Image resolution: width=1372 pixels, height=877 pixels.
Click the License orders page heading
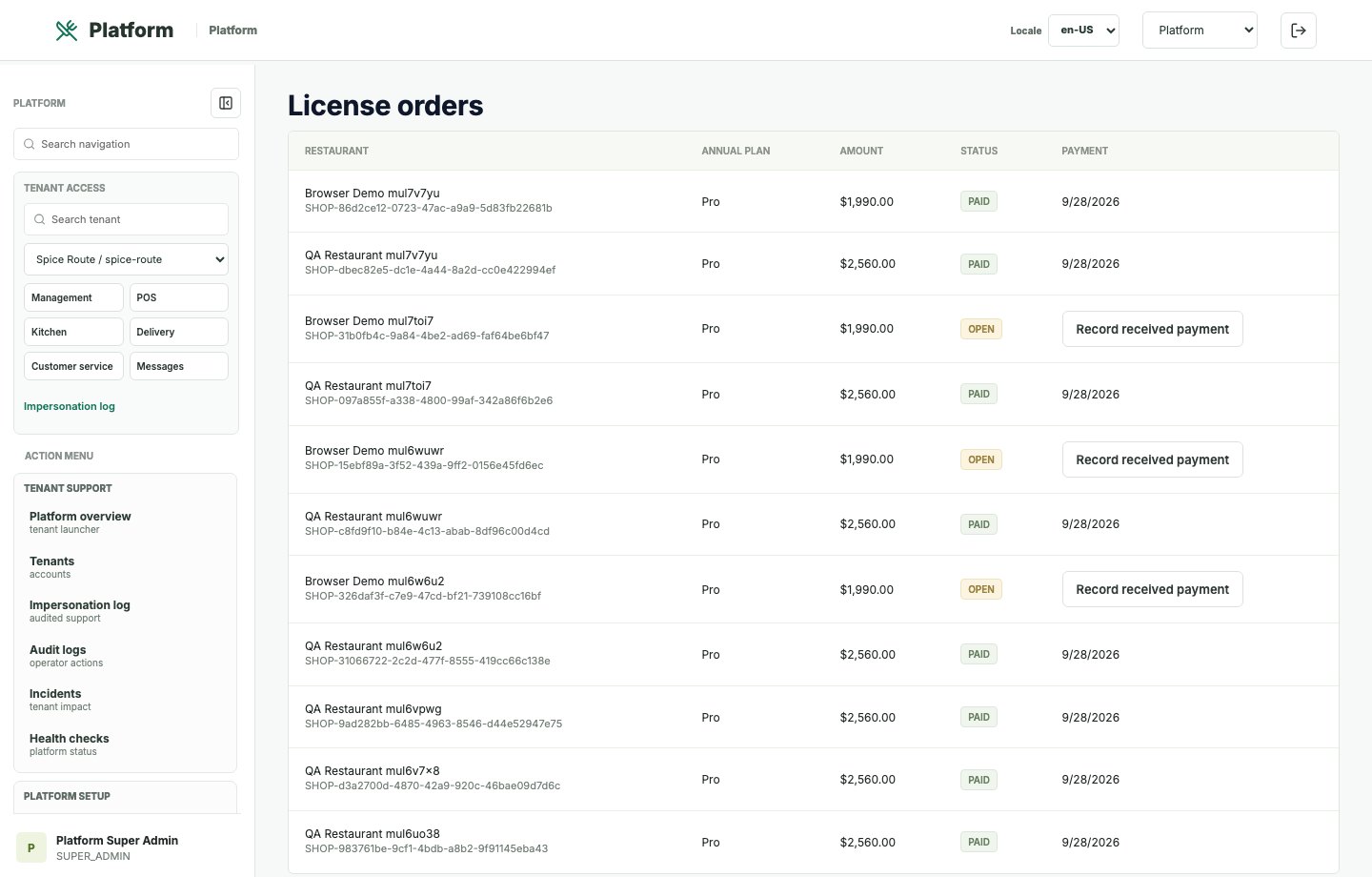(x=385, y=105)
